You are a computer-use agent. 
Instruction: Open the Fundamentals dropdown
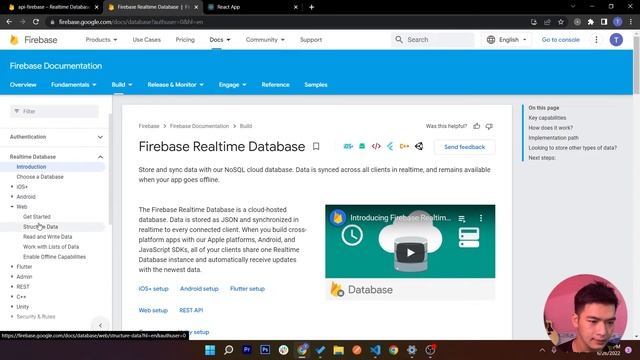pos(73,84)
